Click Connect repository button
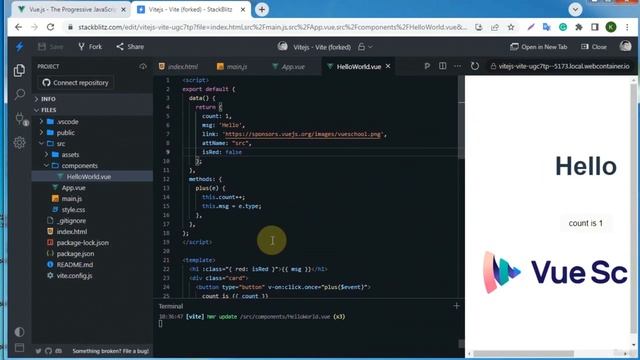The height and width of the screenshot is (360, 640). click(76, 82)
